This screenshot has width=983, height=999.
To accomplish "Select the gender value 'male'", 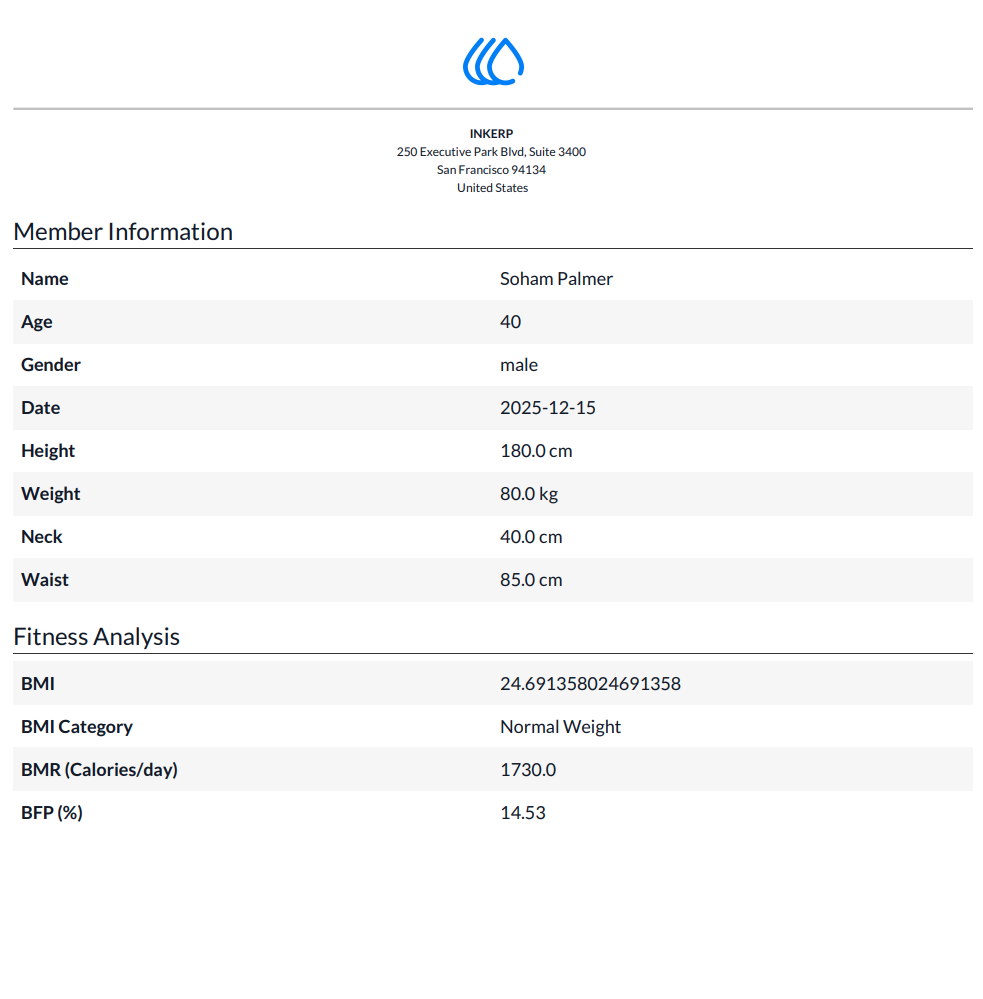I will [519, 364].
